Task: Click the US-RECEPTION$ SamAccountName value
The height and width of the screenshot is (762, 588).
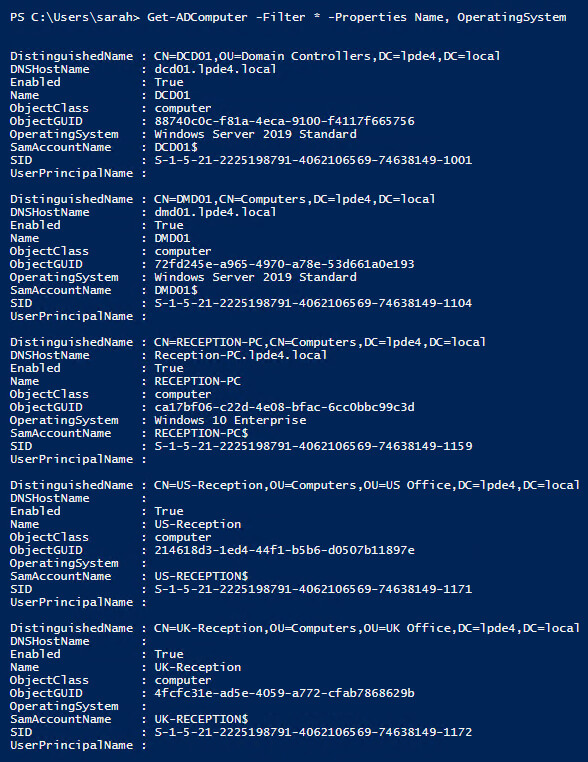Action: point(201,576)
